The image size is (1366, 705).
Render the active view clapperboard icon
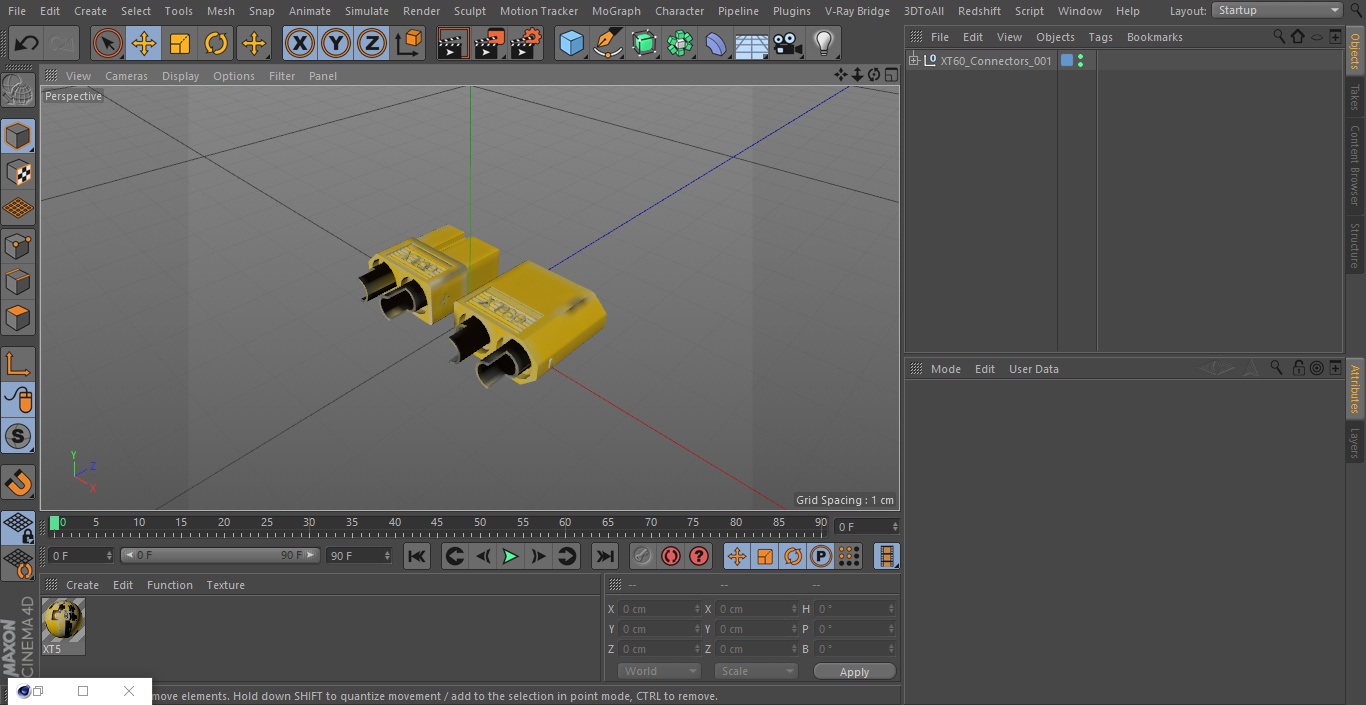click(453, 43)
